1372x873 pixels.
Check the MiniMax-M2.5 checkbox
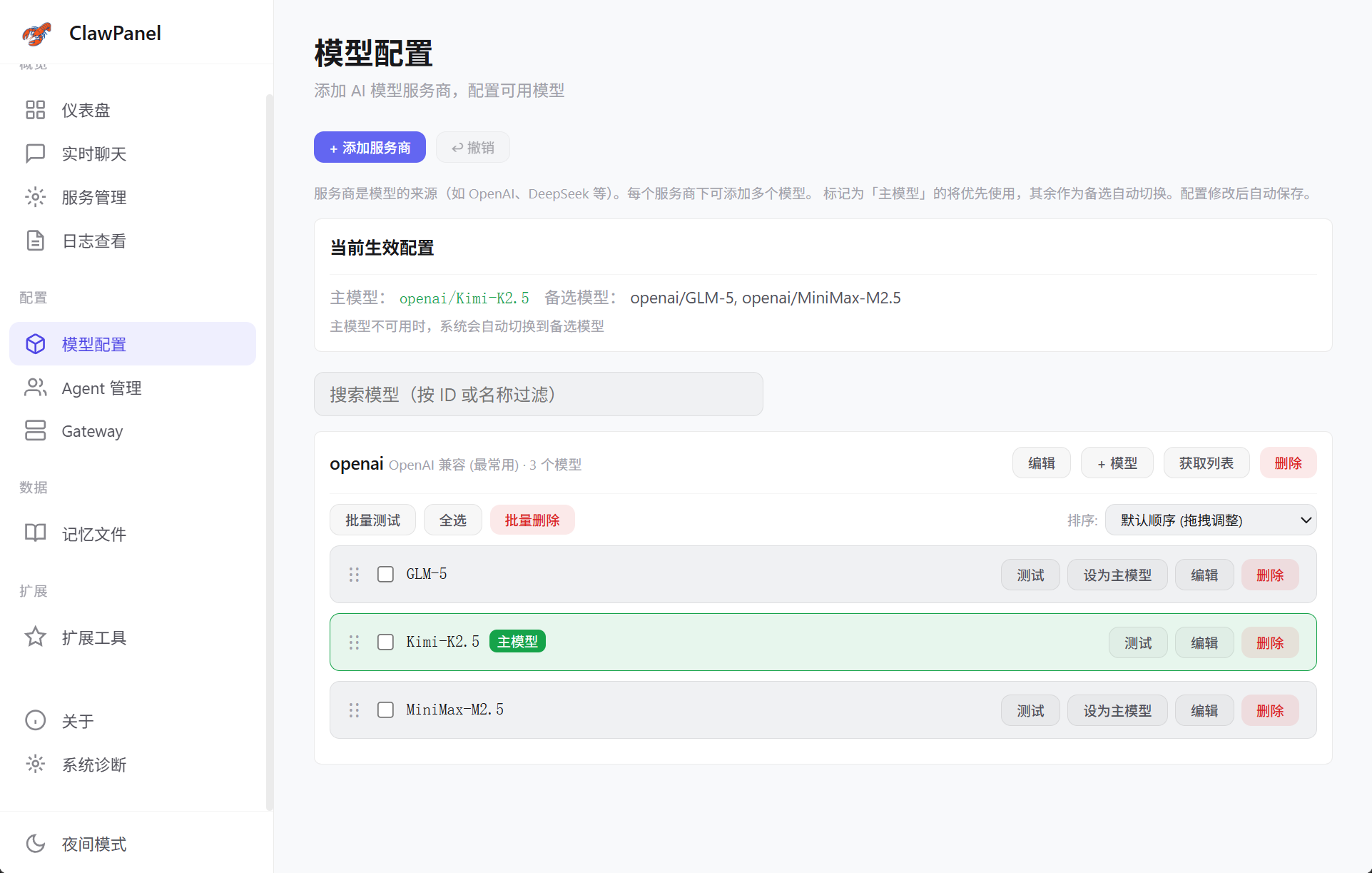(385, 710)
